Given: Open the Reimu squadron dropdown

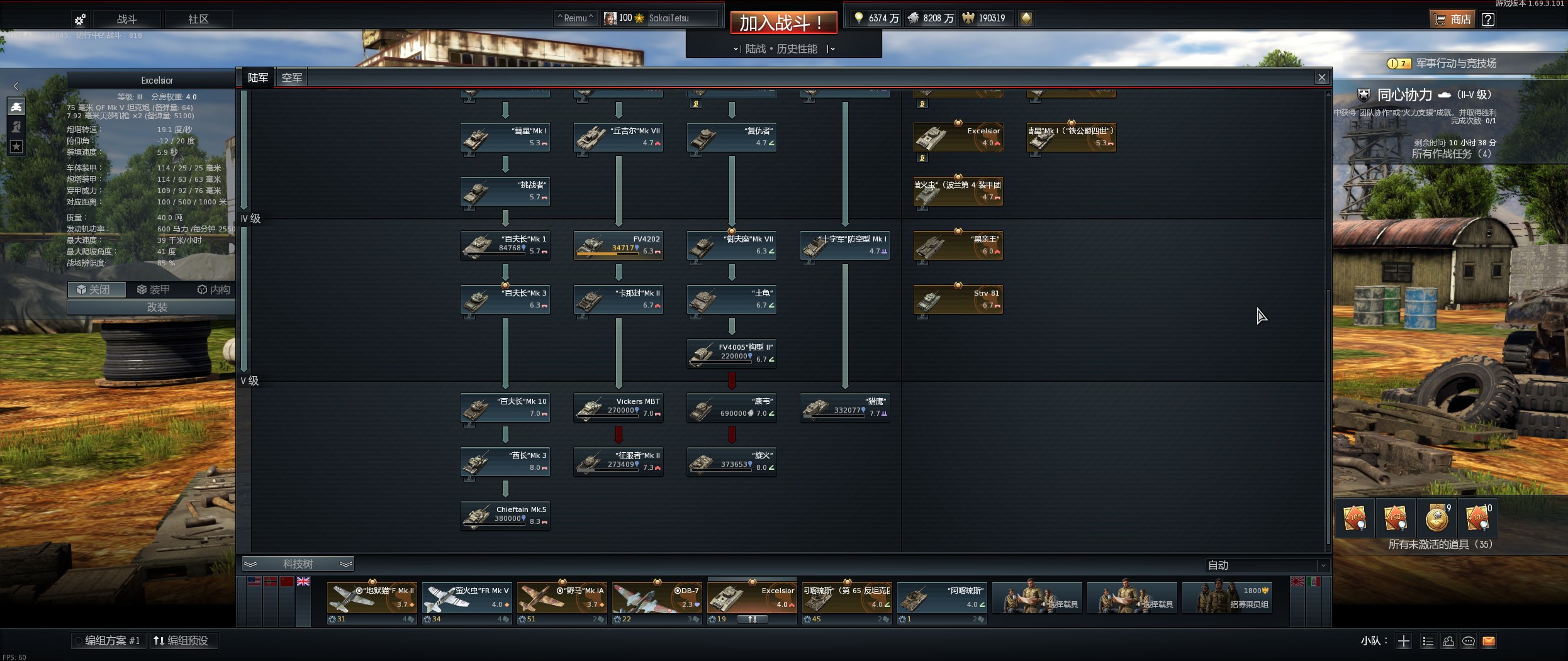Looking at the screenshot, I should (x=575, y=18).
